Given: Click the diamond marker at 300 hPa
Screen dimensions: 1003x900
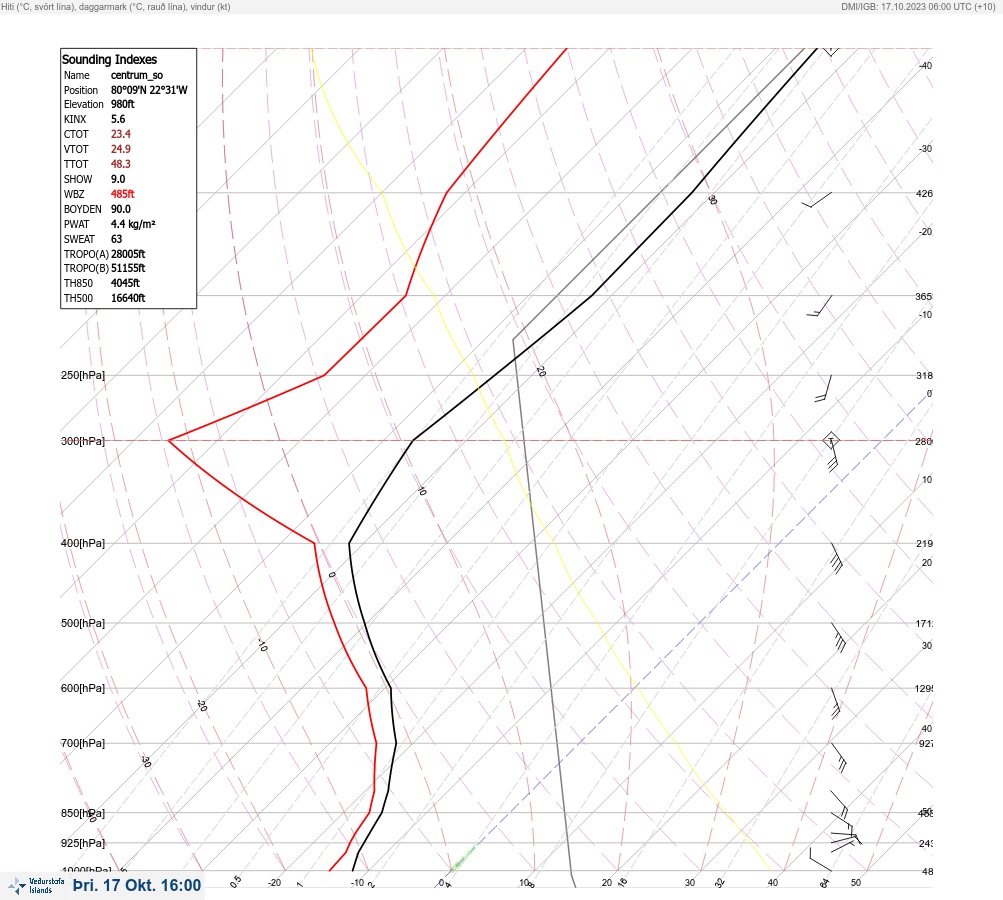Looking at the screenshot, I should (831, 440).
